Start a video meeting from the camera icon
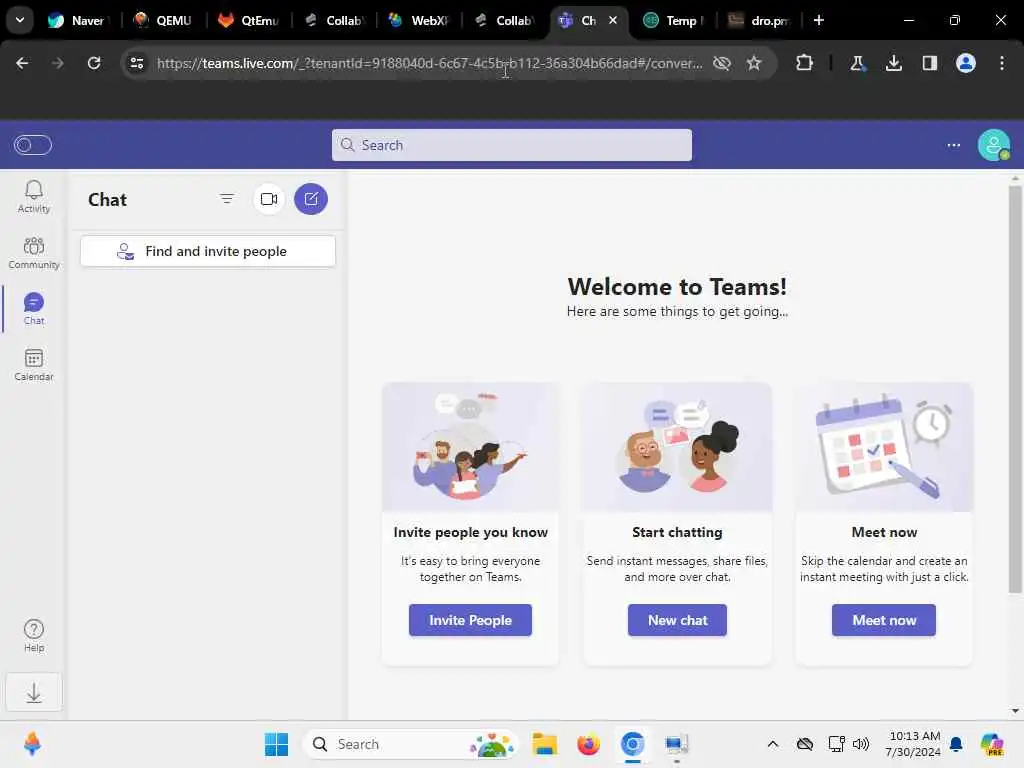Viewport: 1024px width, 768px height. (269, 199)
